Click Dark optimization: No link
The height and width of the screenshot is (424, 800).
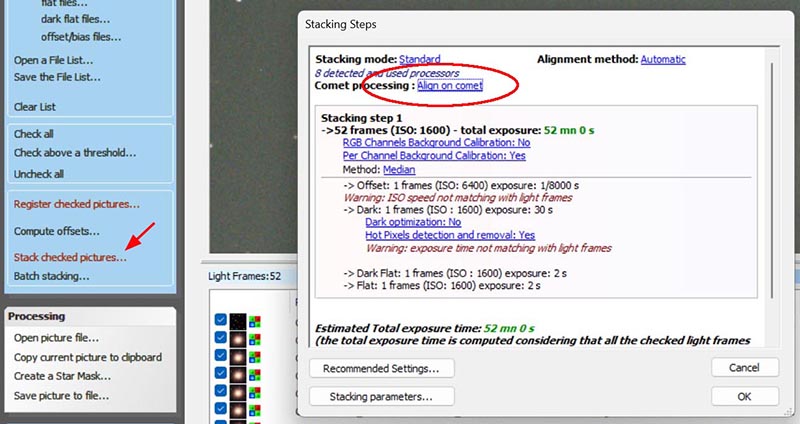pyautogui.click(x=413, y=222)
